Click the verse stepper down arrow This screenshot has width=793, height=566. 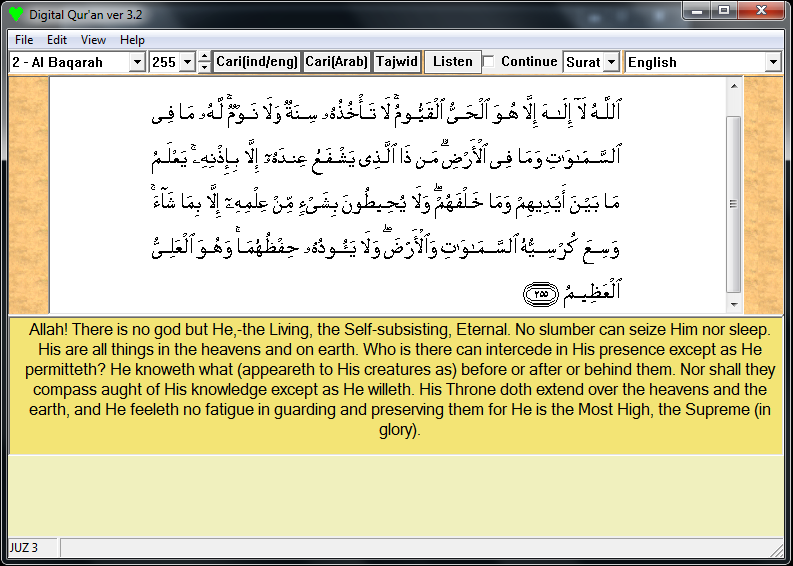(x=204, y=67)
